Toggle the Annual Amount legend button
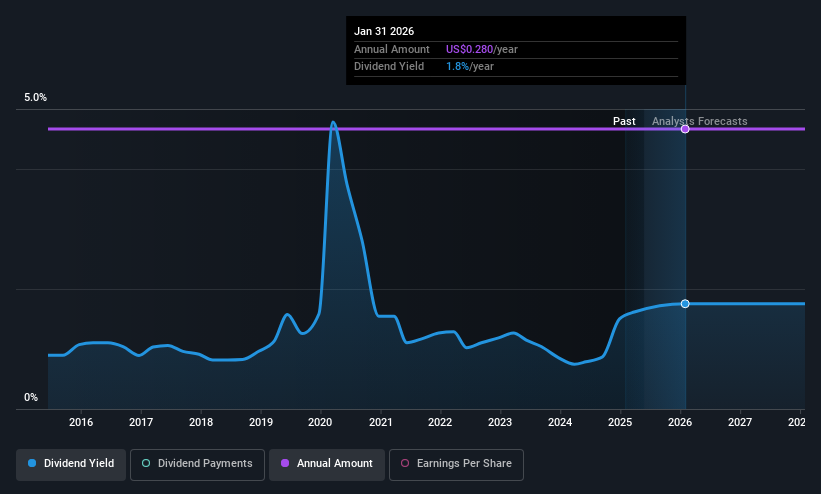This screenshot has height=494, width=821. 327,465
